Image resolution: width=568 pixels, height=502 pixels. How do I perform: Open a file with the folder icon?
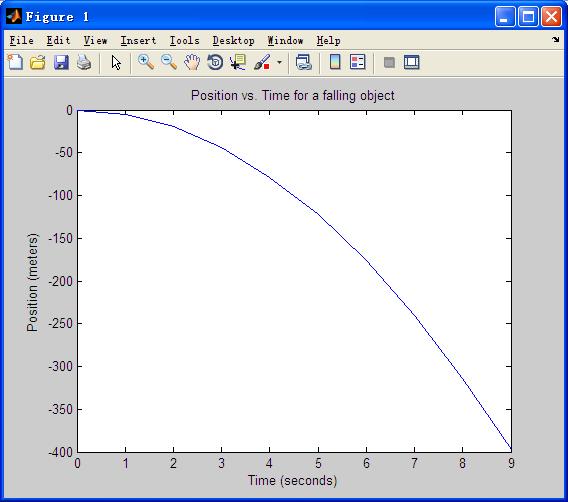pyautogui.click(x=38, y=62)
